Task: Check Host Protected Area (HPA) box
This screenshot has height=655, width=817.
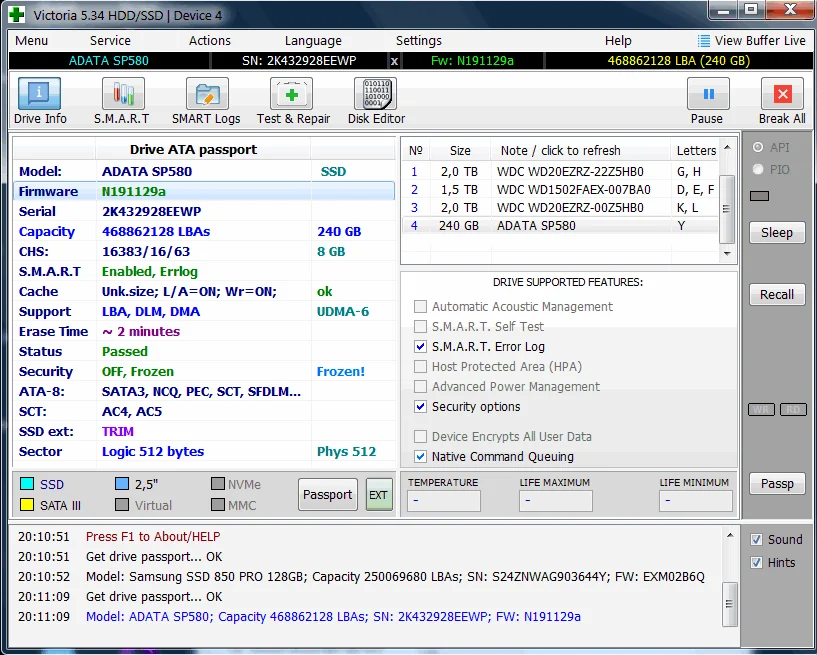Action: click(420, 366)
